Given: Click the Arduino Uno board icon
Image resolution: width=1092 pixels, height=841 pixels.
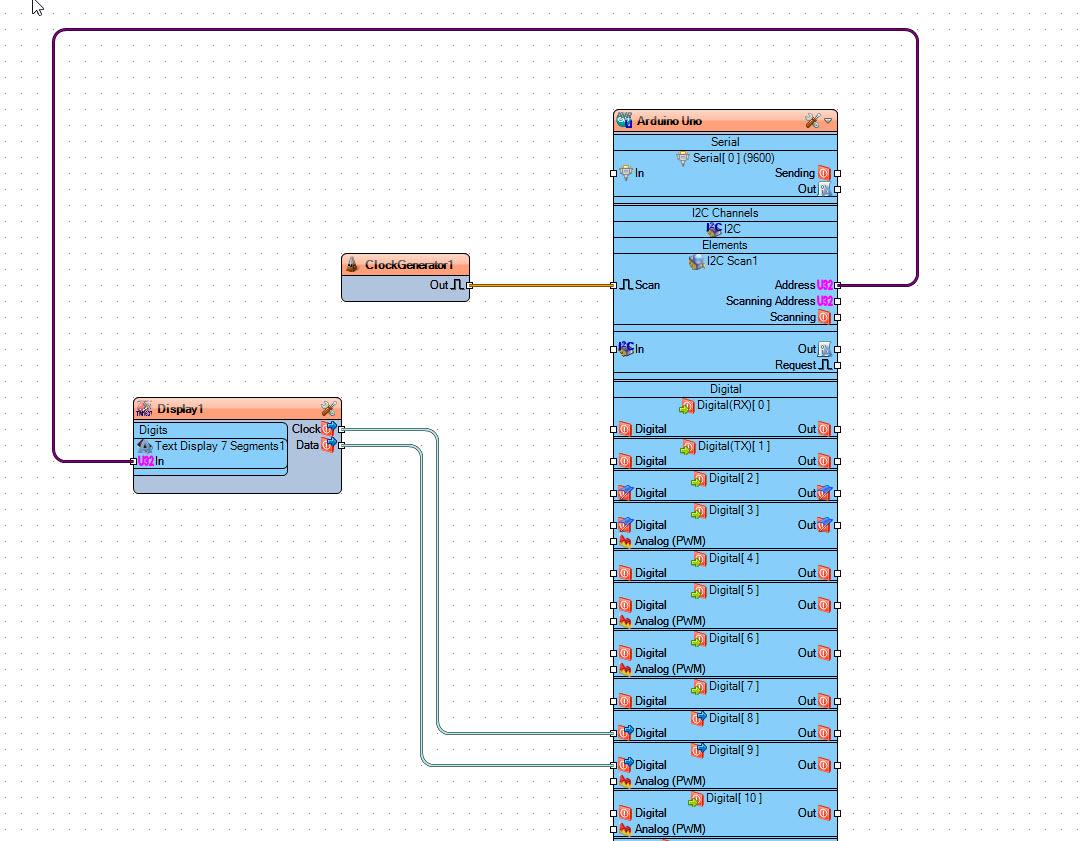Looking at the screenshot, I should [625, 120].
